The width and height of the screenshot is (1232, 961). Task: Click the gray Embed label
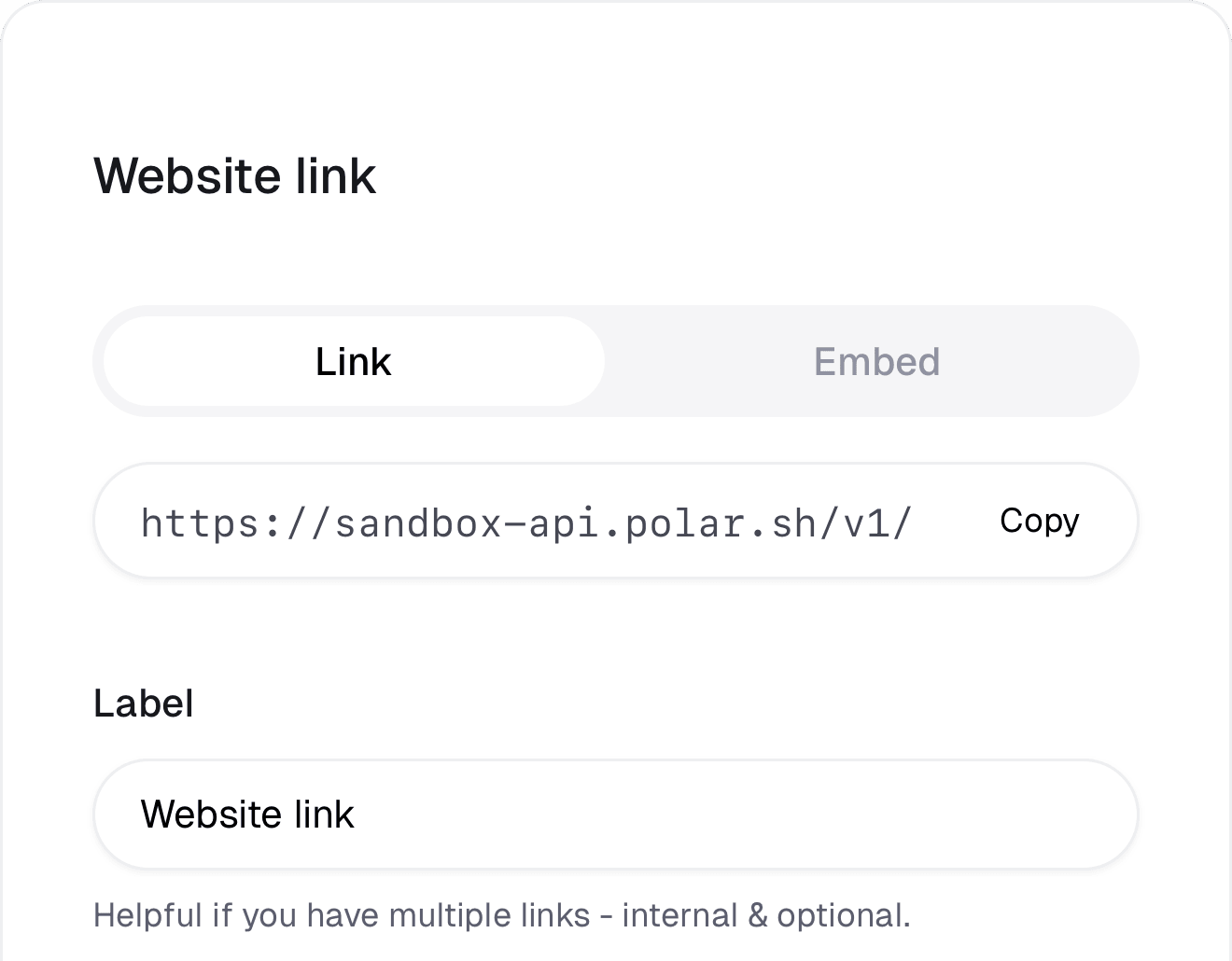pos(876,361)
